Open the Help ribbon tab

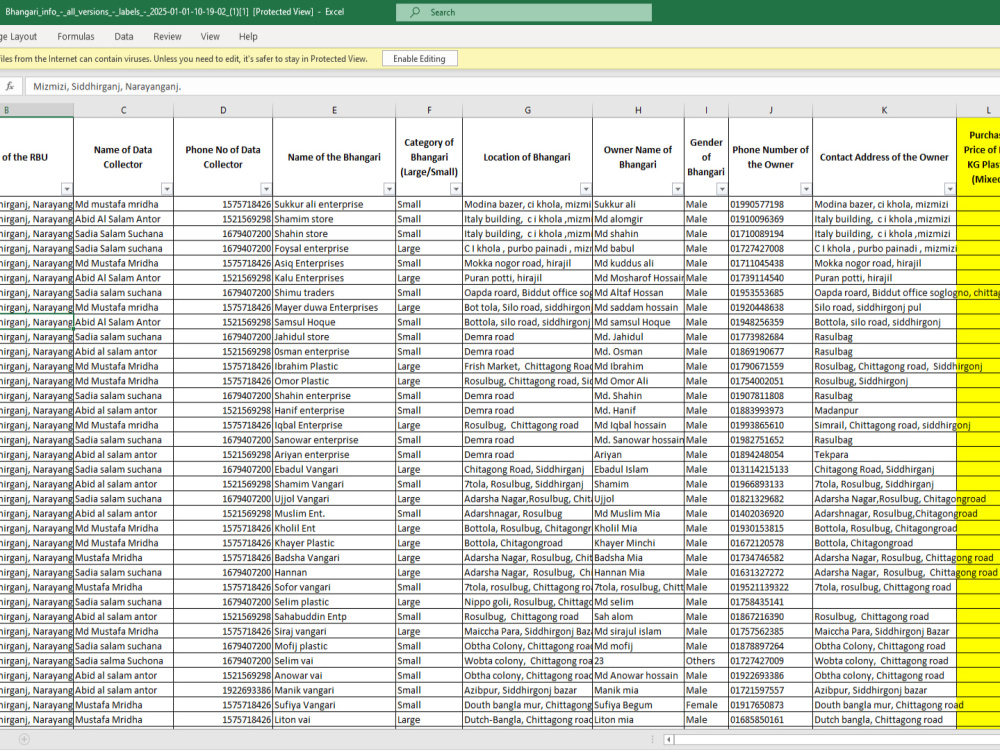click(x=248, y=37)
